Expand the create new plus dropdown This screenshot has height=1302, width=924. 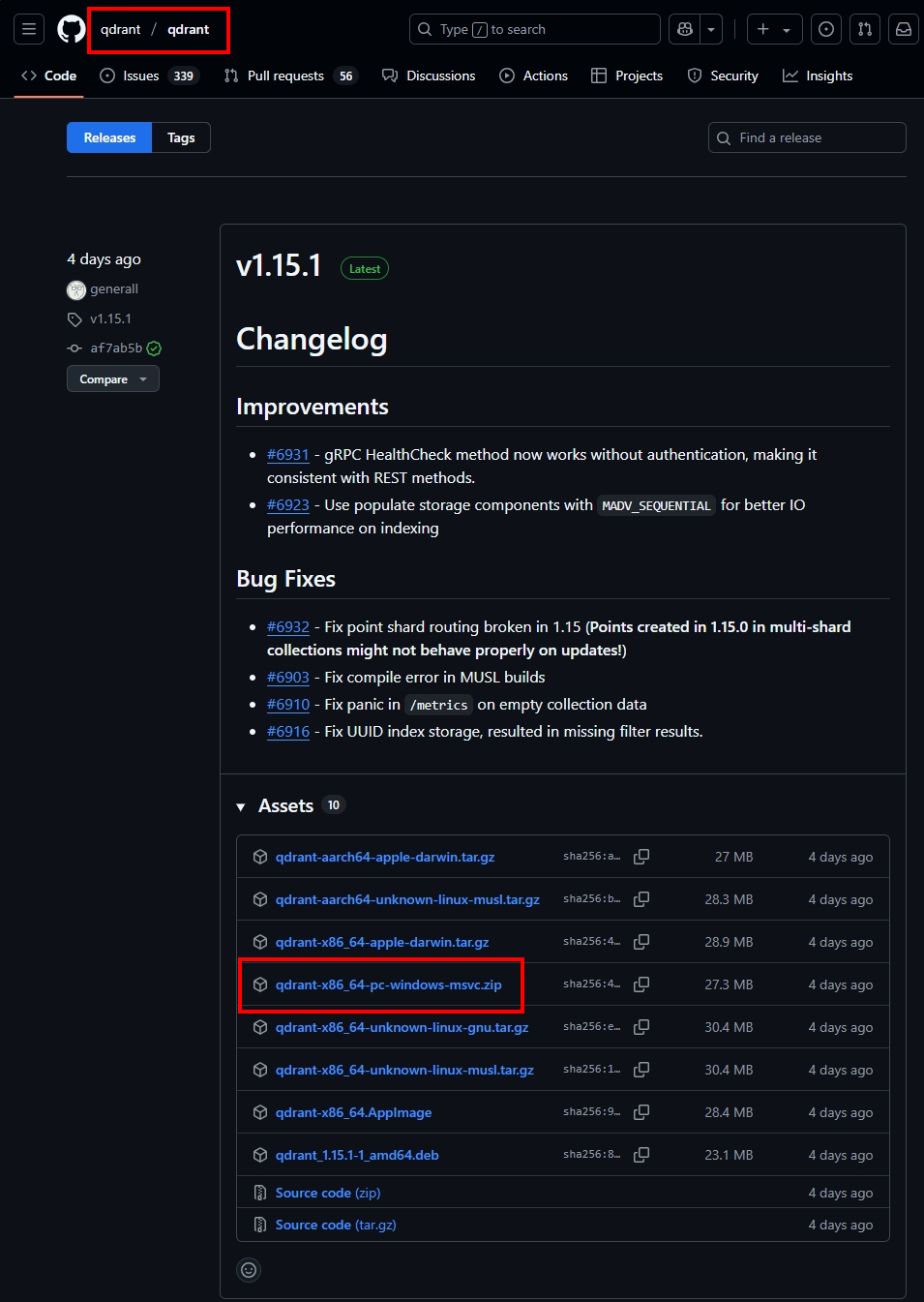click(773, 29)
